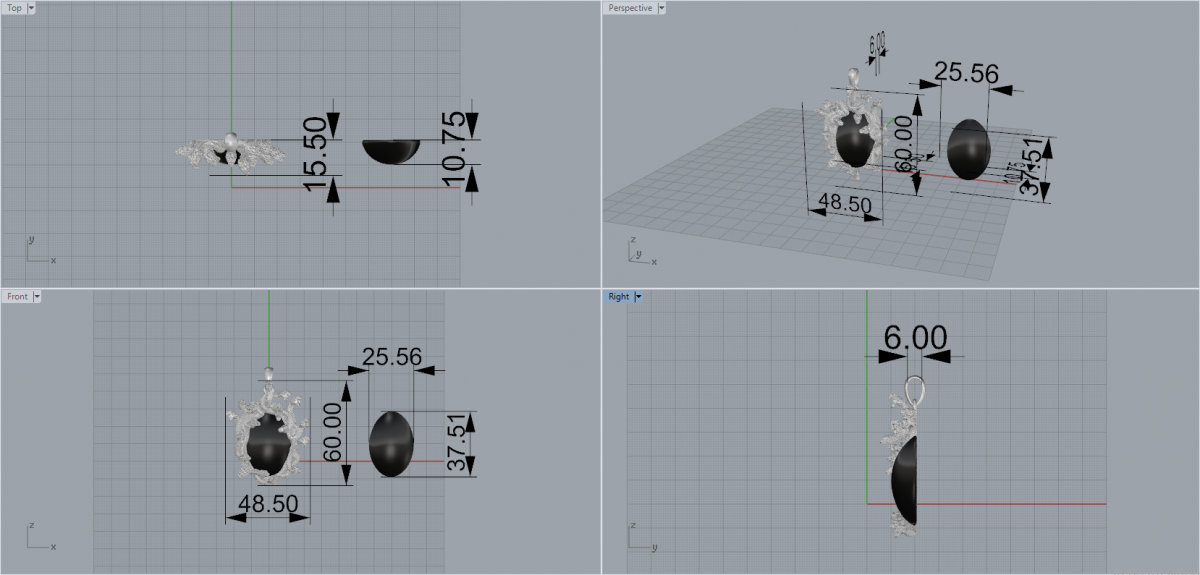Pick the 25.56 dimension in Perspective view

(x=965, y=73)
